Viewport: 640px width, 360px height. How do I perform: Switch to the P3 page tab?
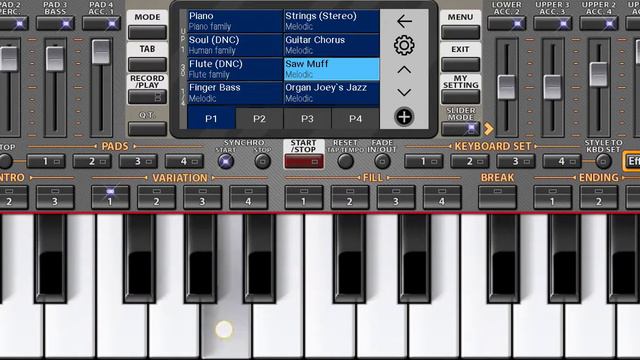click(307, 118)
